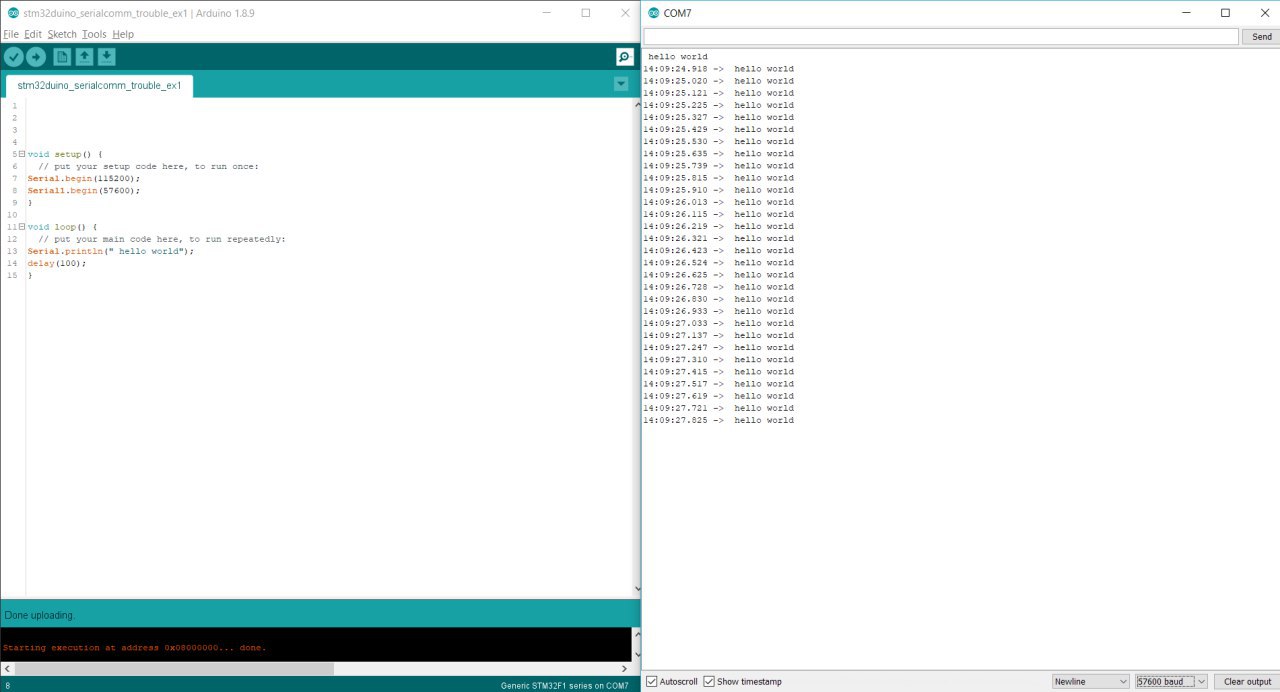Click the editor's horizontal scrollbar
The height and width of the screenshot is (692, 1280).
[170, 670]
